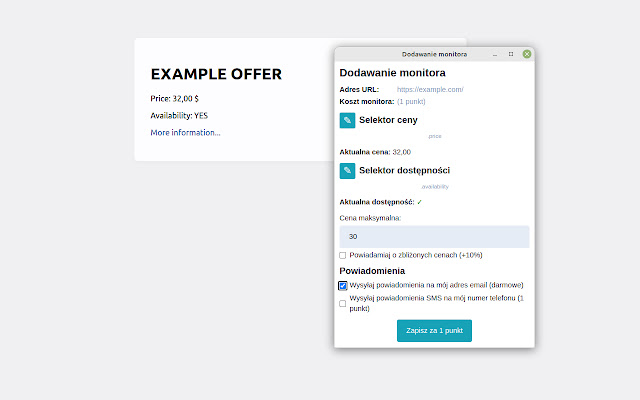Click the small grey "availability" selector text
Image resolution: width=640 pixels, height=400 pixels.
click(434, 187)
